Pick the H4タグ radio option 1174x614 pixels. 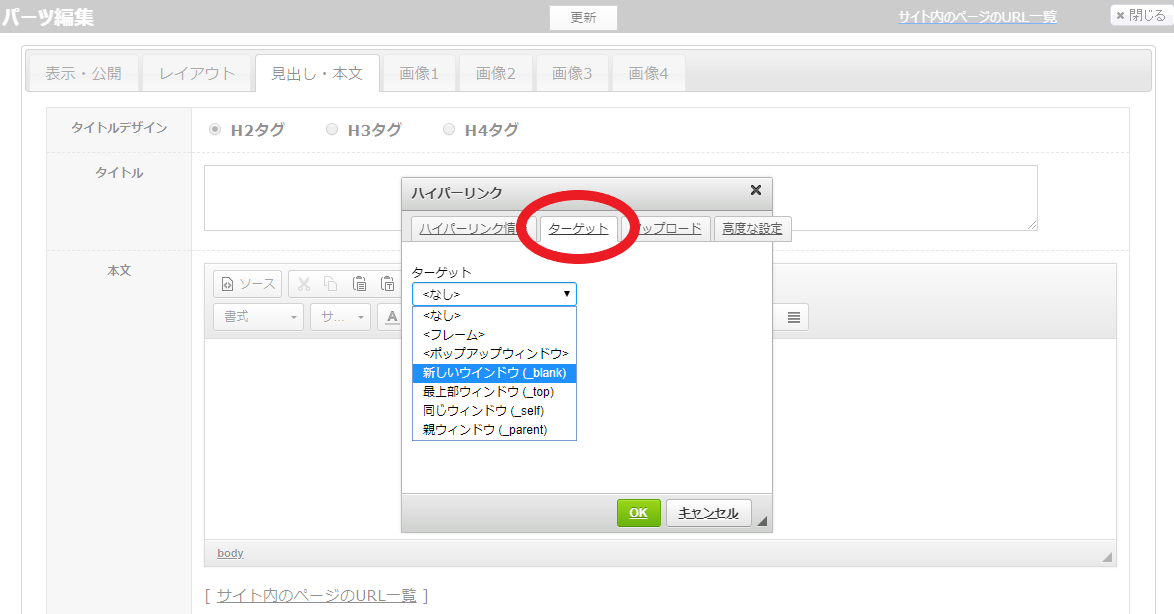(x=449, y=129)
